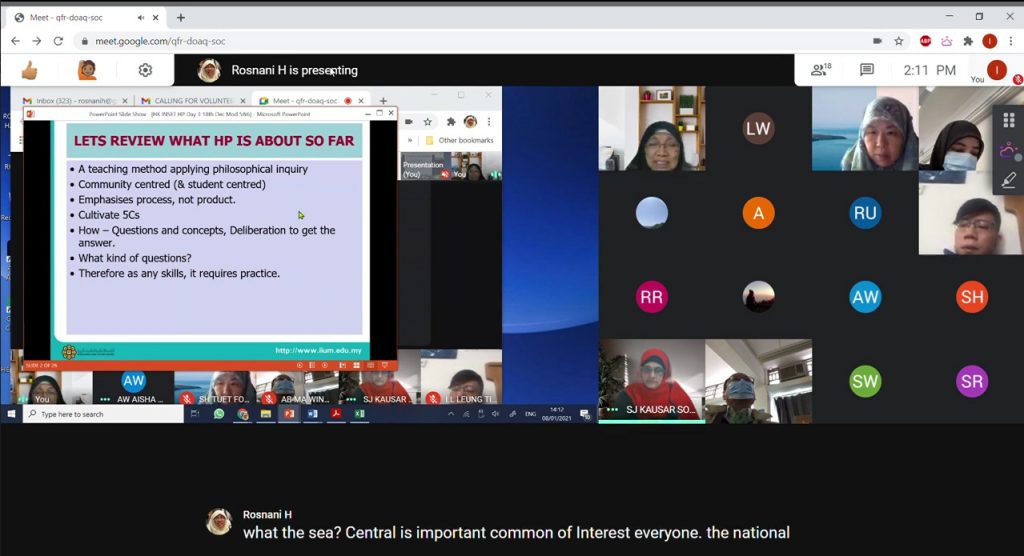Screen dimensions: 1024x556
Task: Click the SH participant avatar
Action: pos(972,297)
